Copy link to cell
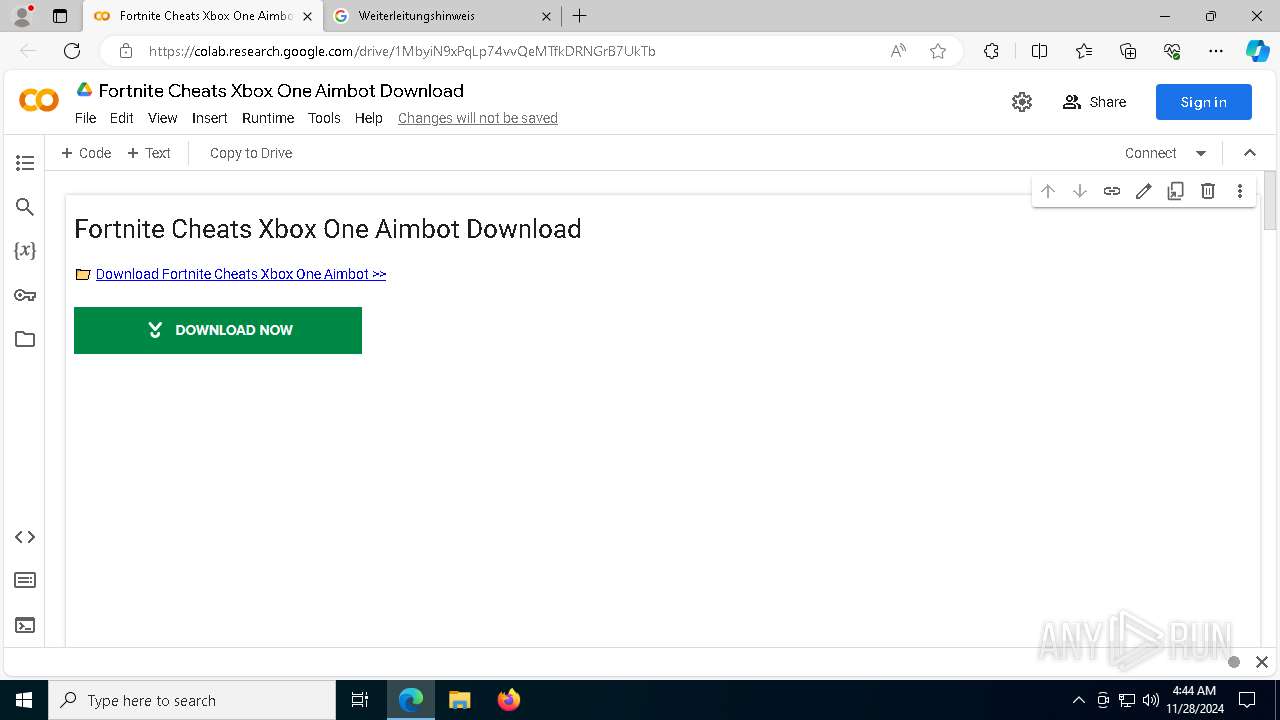The image size is (1280, 720). click(x=1112, y=191)
